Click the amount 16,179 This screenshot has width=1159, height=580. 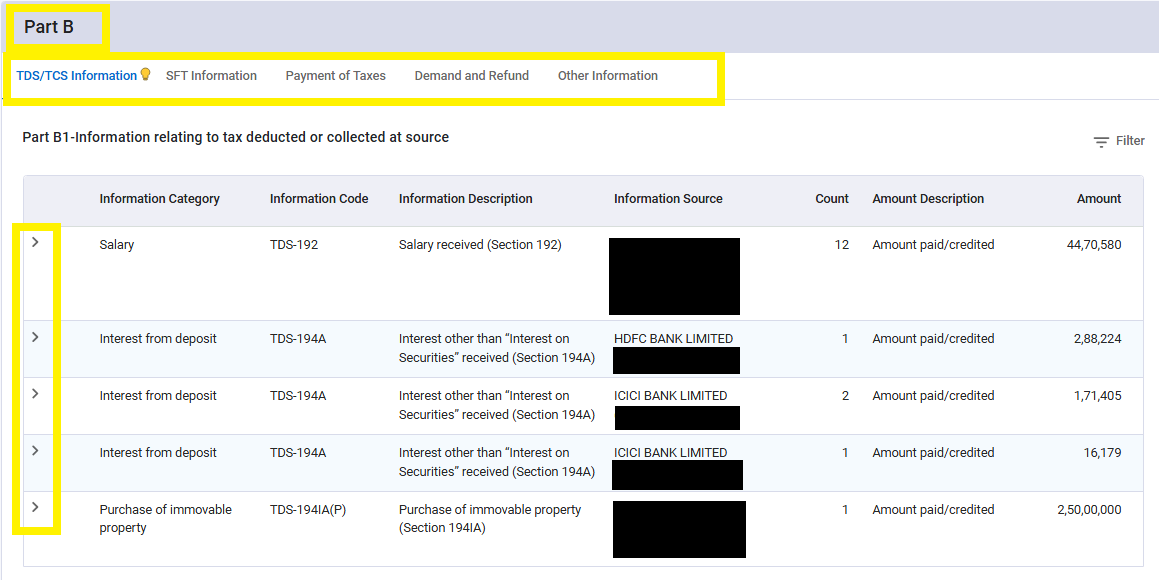coord(1103,452)
